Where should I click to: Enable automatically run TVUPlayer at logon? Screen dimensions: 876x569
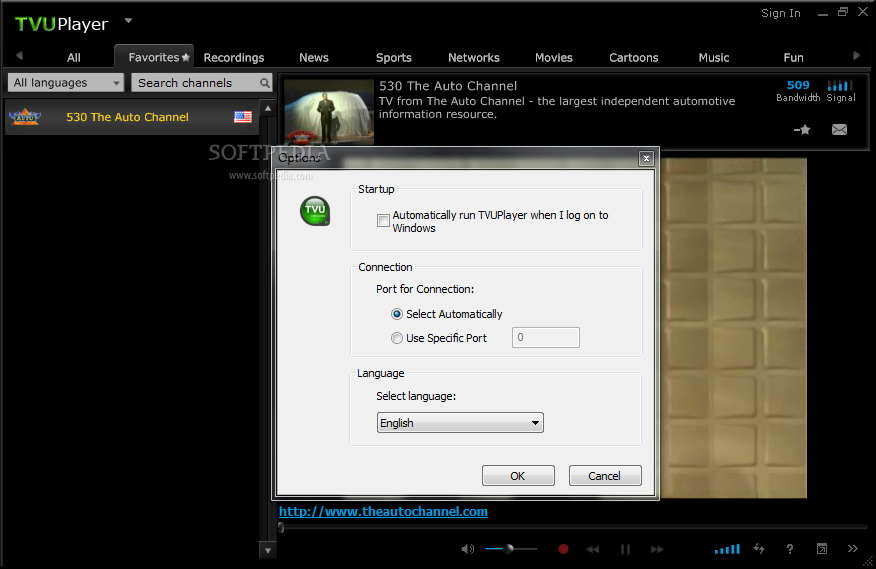pyautogui.click(x=383, y=220)
